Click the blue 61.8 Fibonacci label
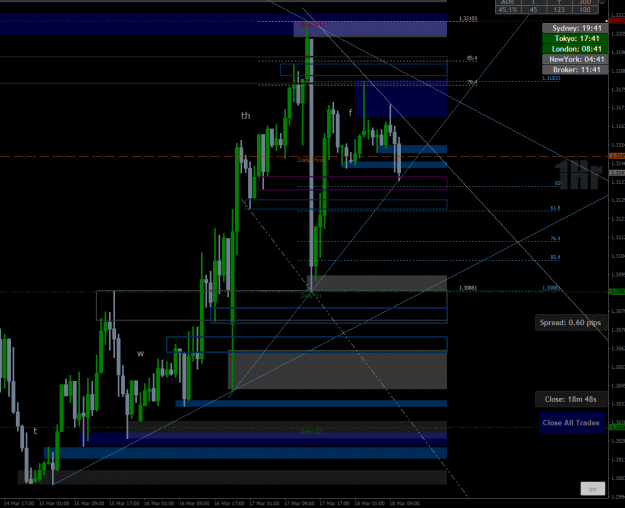Screen dimensions: 625x508 point(555,208)
